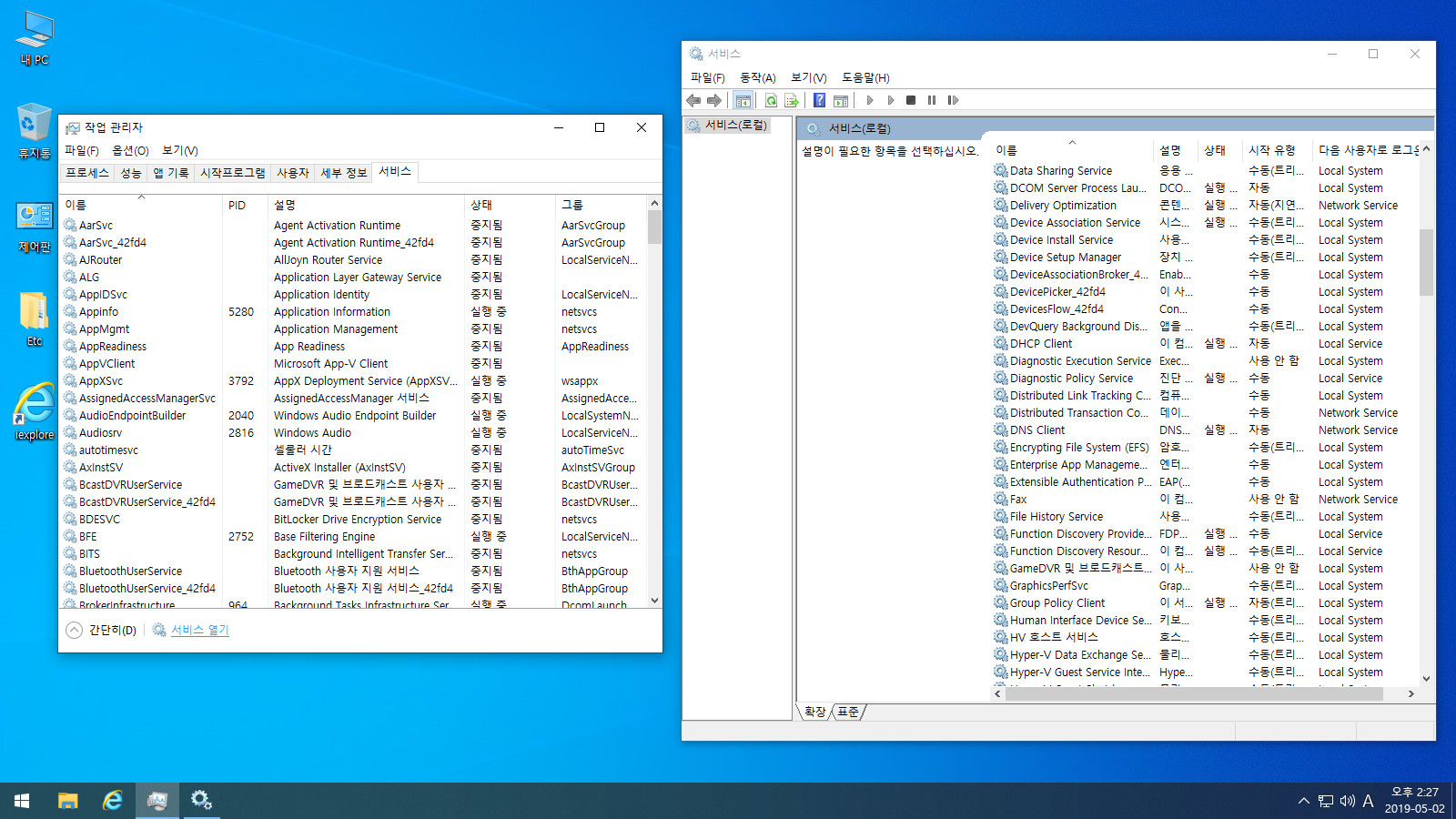Open Windows Start menu
Viewport: 1456px width, 819px height.
[22, 801]
